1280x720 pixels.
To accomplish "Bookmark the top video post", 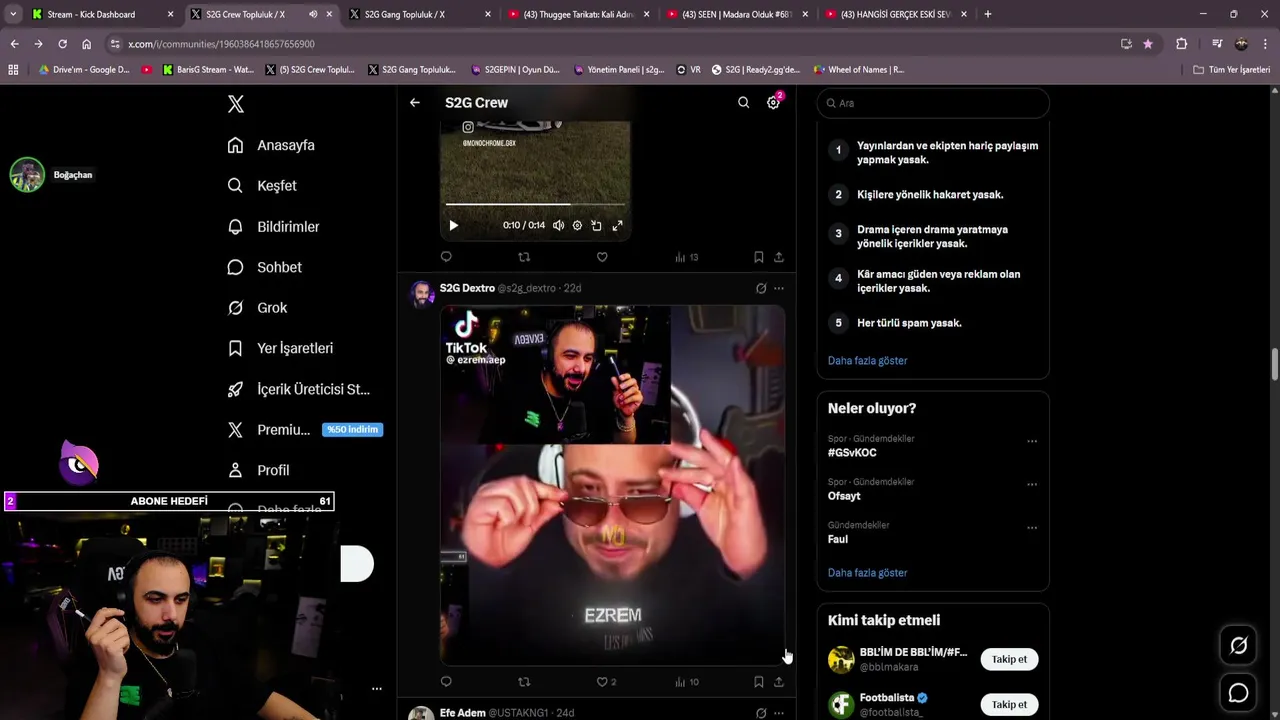I will tap(759, 257).
